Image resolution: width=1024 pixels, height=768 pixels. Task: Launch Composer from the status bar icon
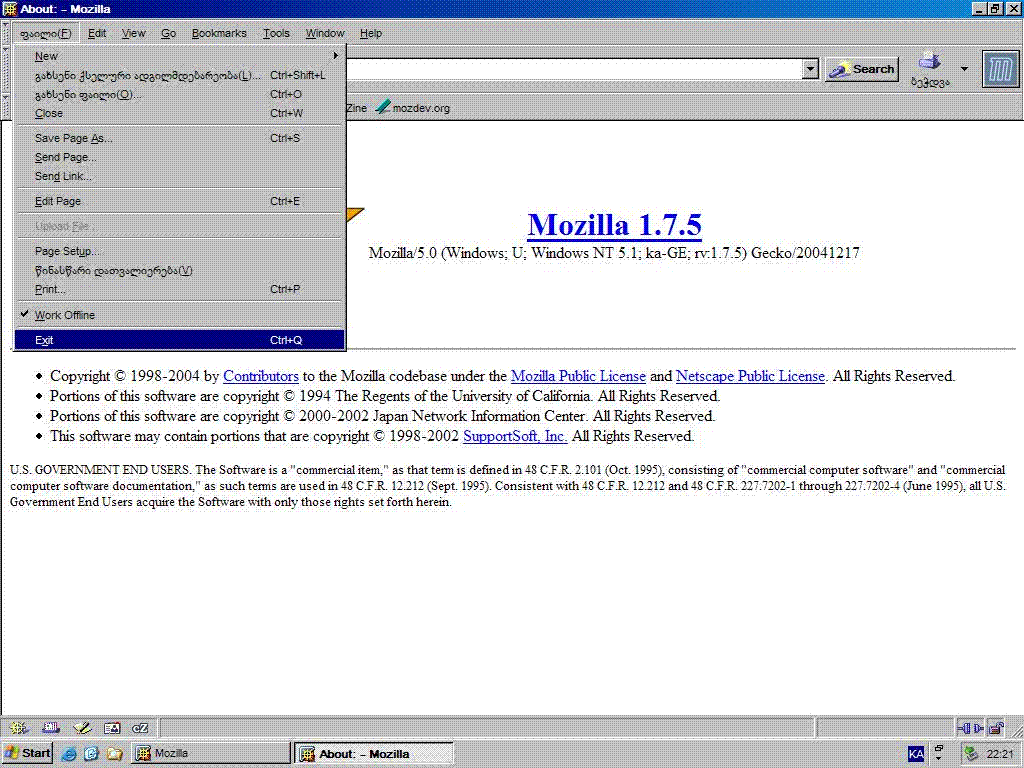point(82,728)
